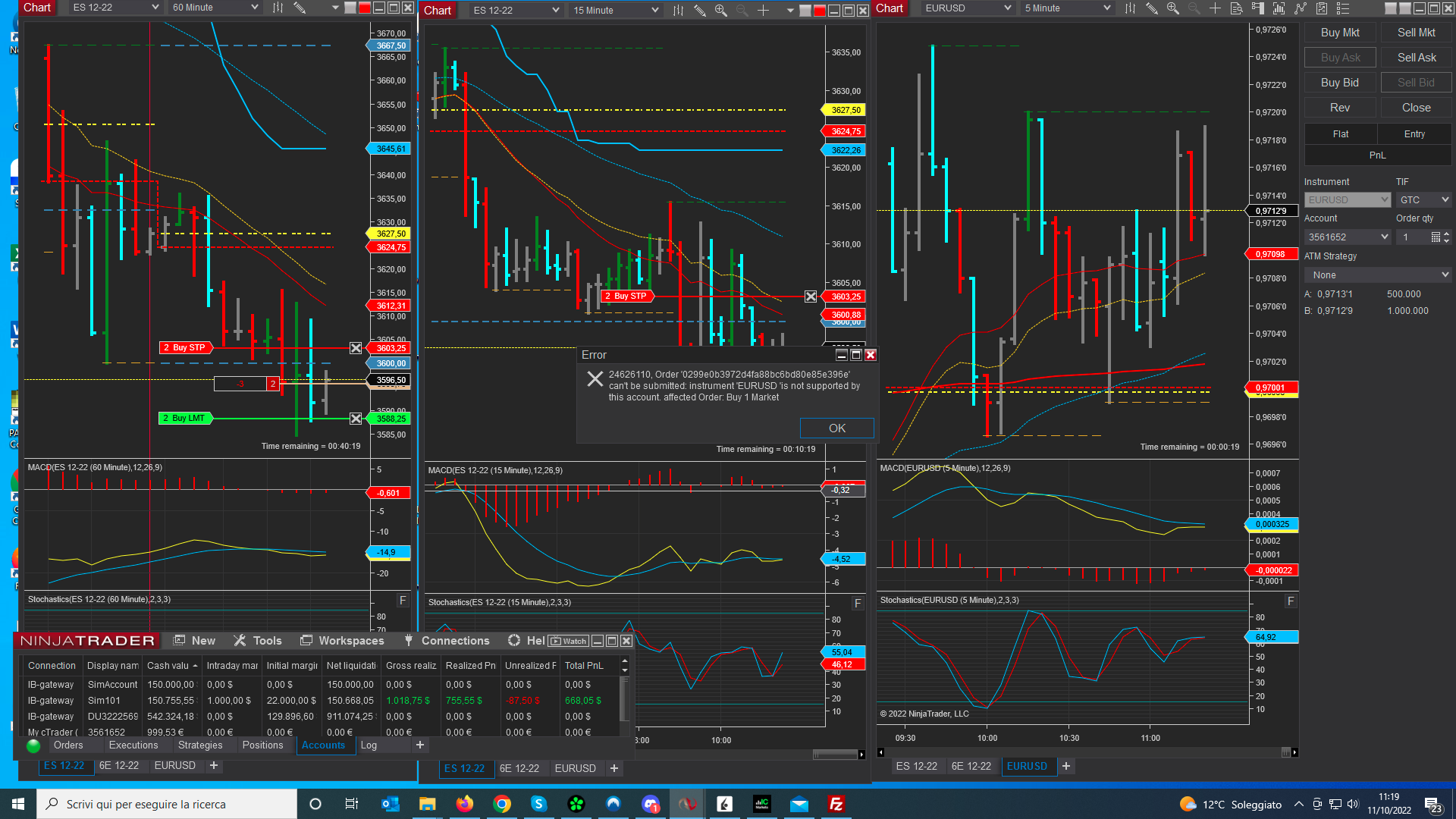Open Workspaces menu in Control Center
The width and height of the screenshot is (1456, 819).
coord(343,641)
